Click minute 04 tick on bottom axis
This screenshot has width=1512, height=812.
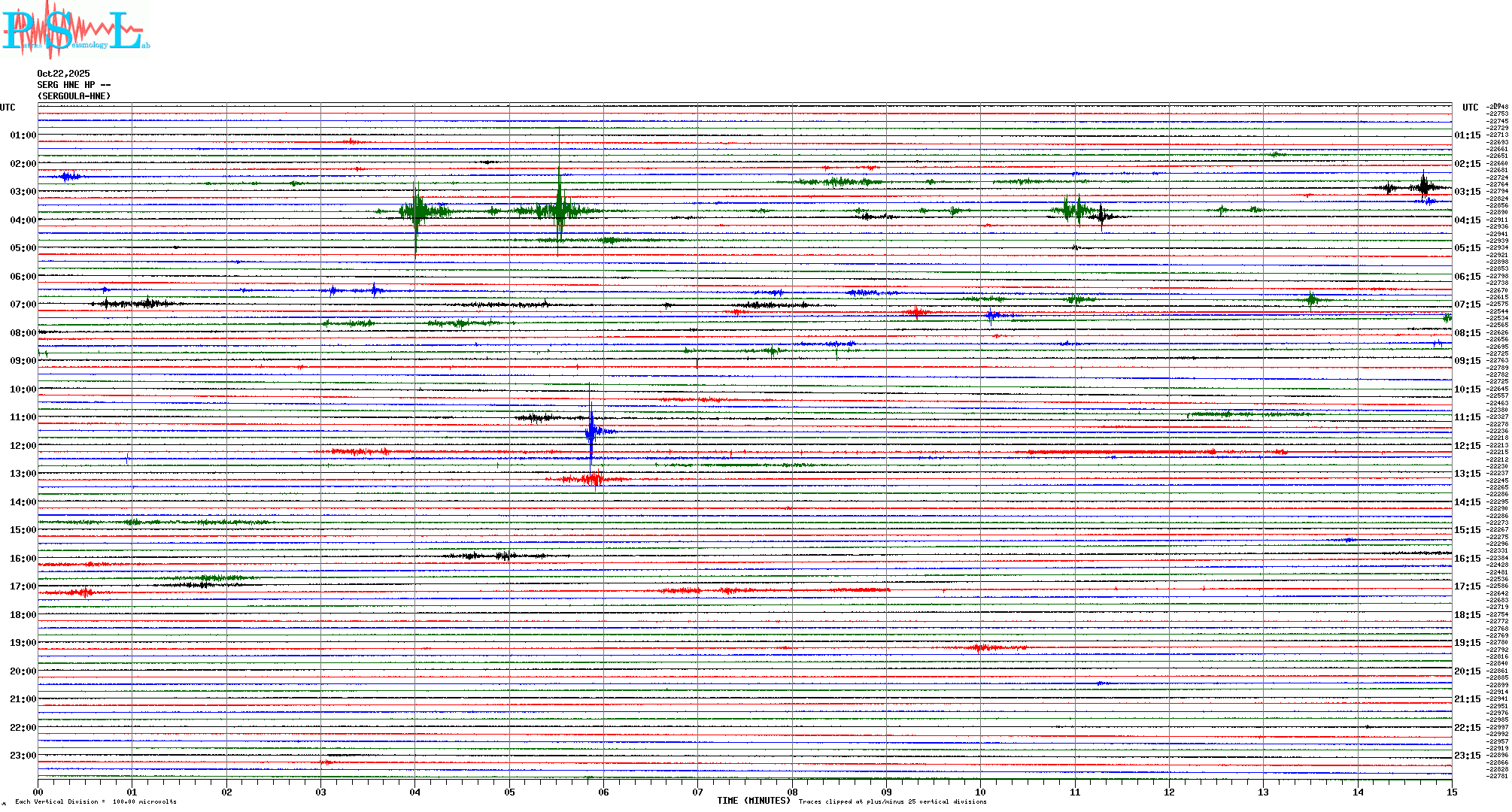[415, 792]
